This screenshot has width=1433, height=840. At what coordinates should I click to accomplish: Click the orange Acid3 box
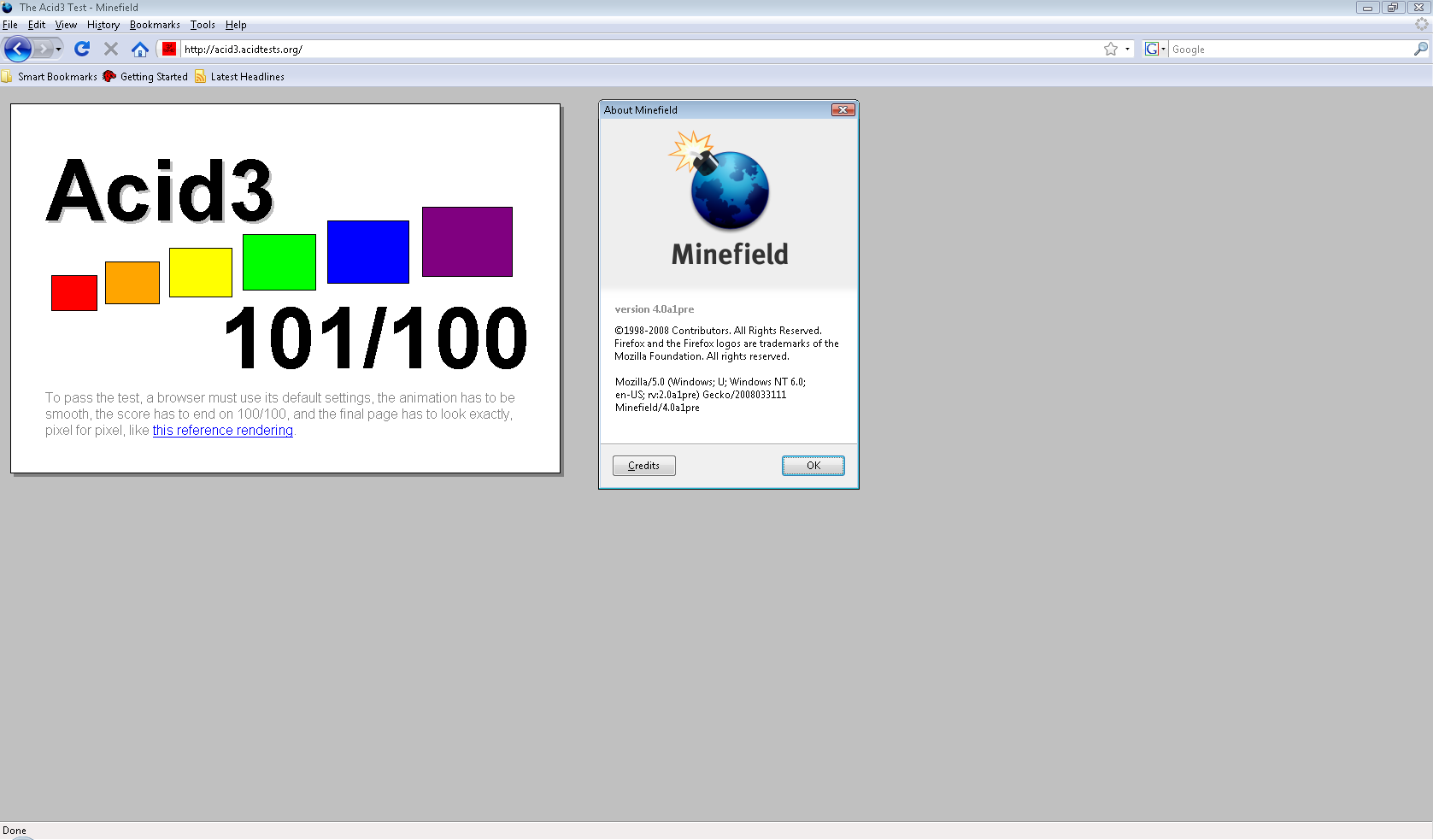[132, 283]
